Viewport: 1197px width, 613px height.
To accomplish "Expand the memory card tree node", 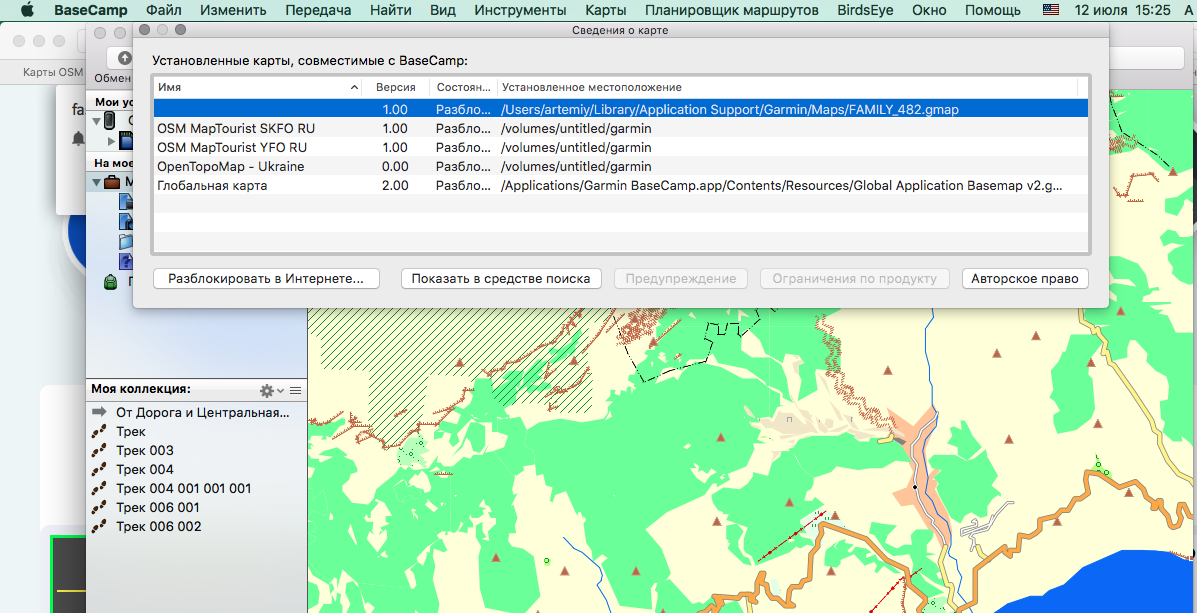I will click(112, 141).
